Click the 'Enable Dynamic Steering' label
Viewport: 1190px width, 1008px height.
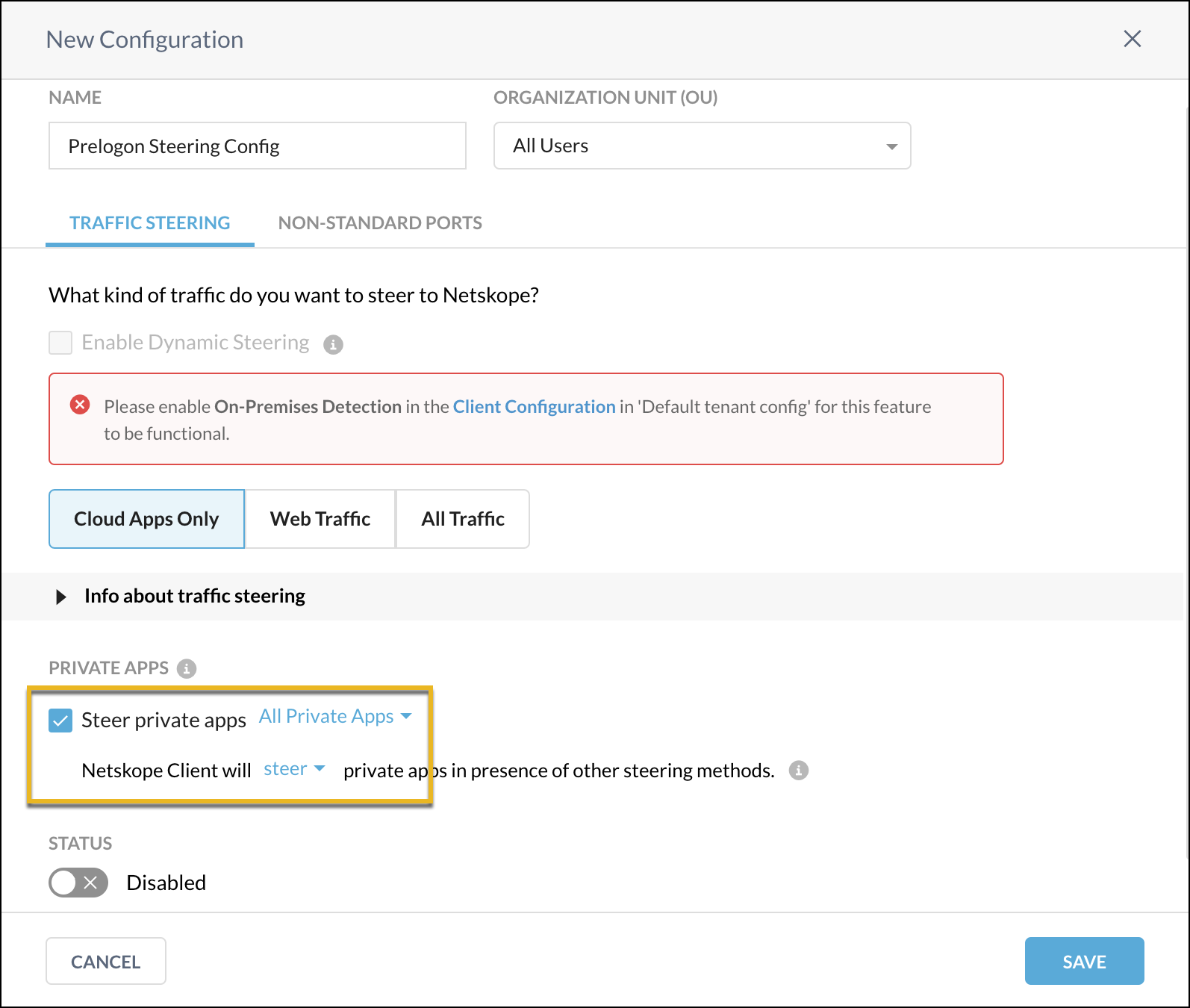point(196,343)
